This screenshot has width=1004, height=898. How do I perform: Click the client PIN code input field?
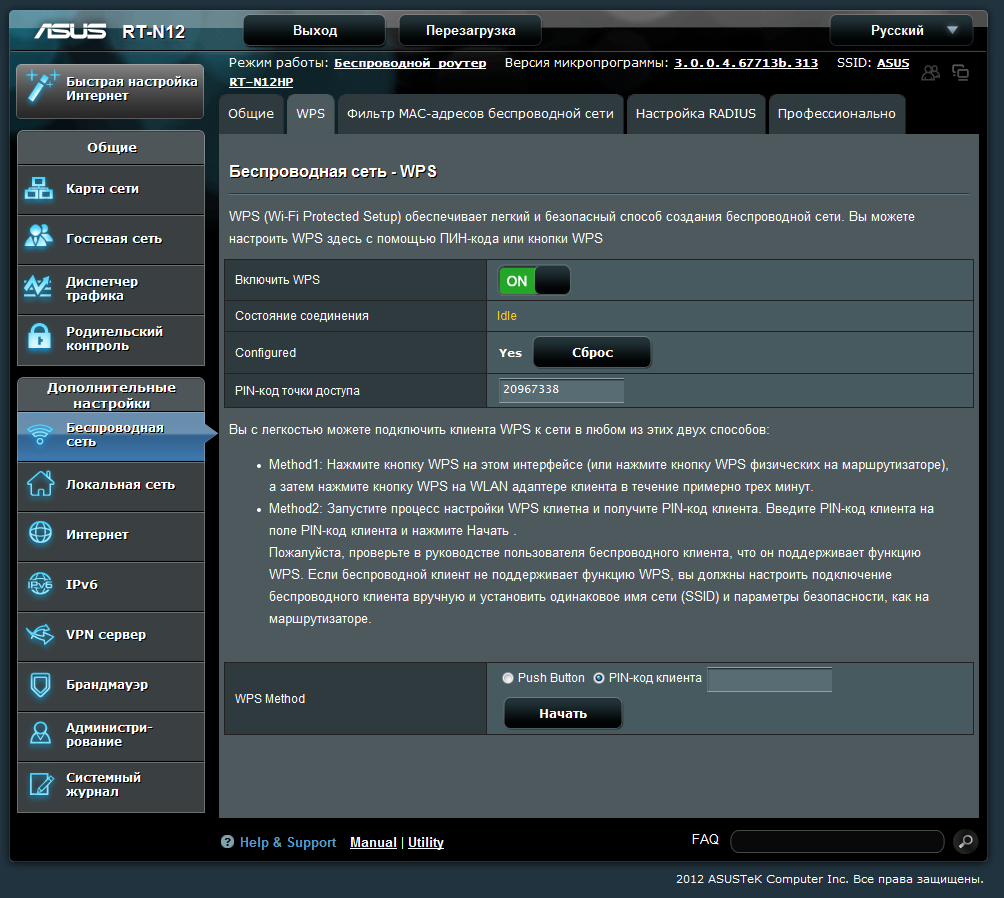(x=770, y=679)
